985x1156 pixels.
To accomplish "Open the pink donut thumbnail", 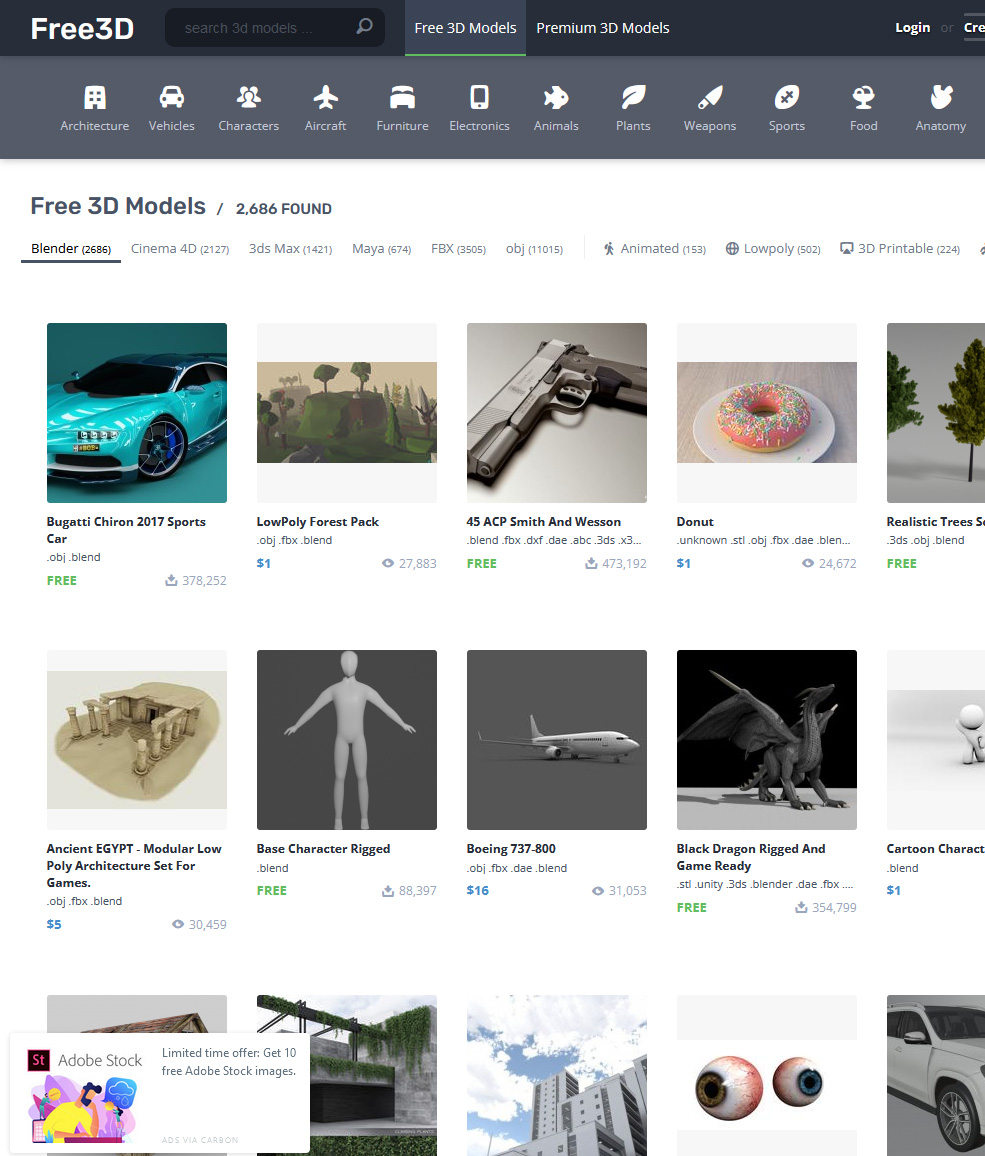I will pos(767,413).
